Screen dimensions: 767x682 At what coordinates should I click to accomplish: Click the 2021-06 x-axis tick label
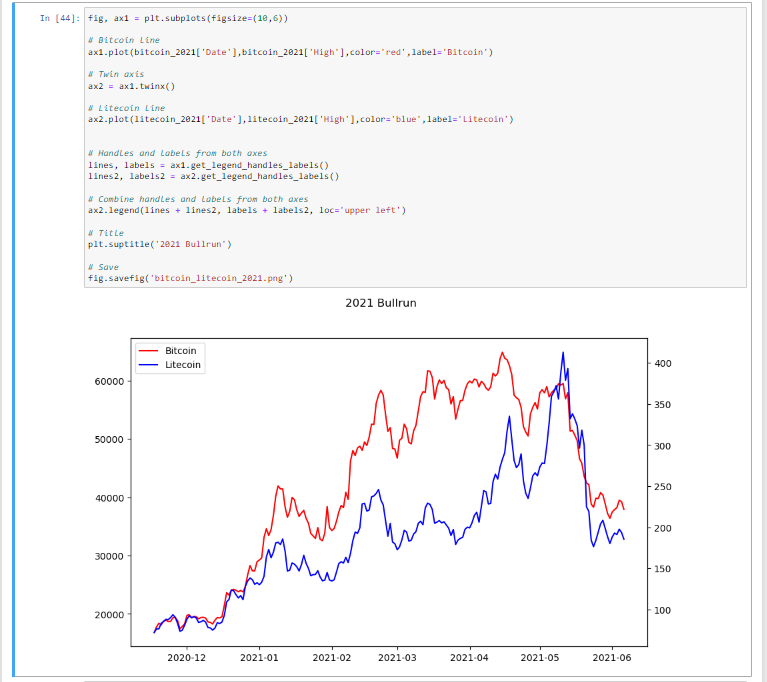coord(611,657)
